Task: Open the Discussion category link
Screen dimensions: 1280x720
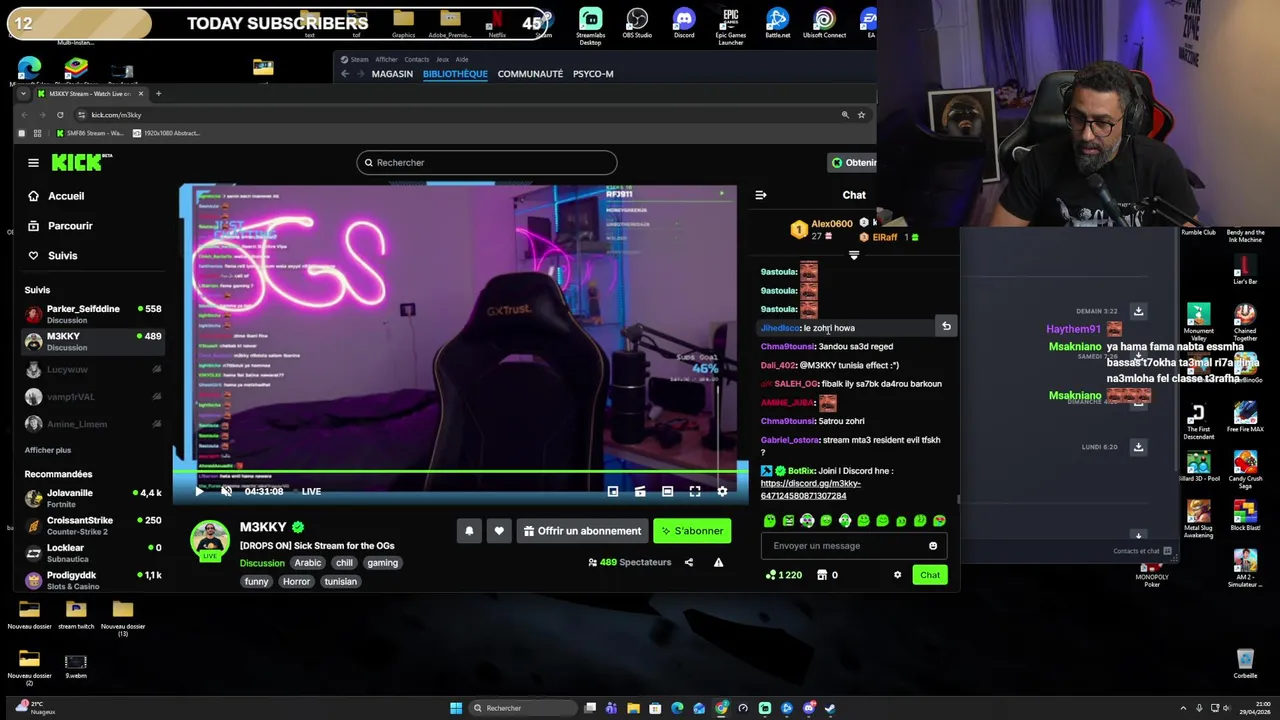Action: tap(262, 563)
